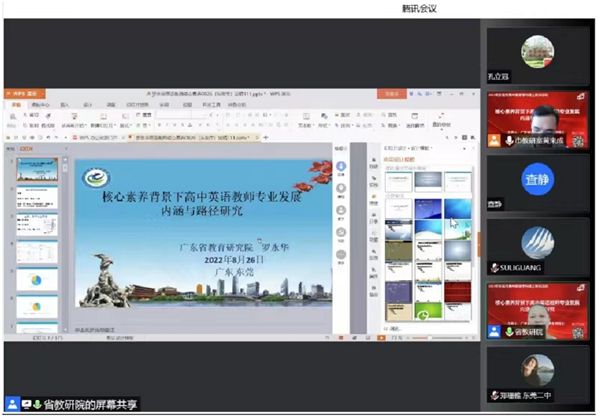Viewport: 600px width, 418px height.
Task: Open a new document tab with plus
Action: pos(266,137)
